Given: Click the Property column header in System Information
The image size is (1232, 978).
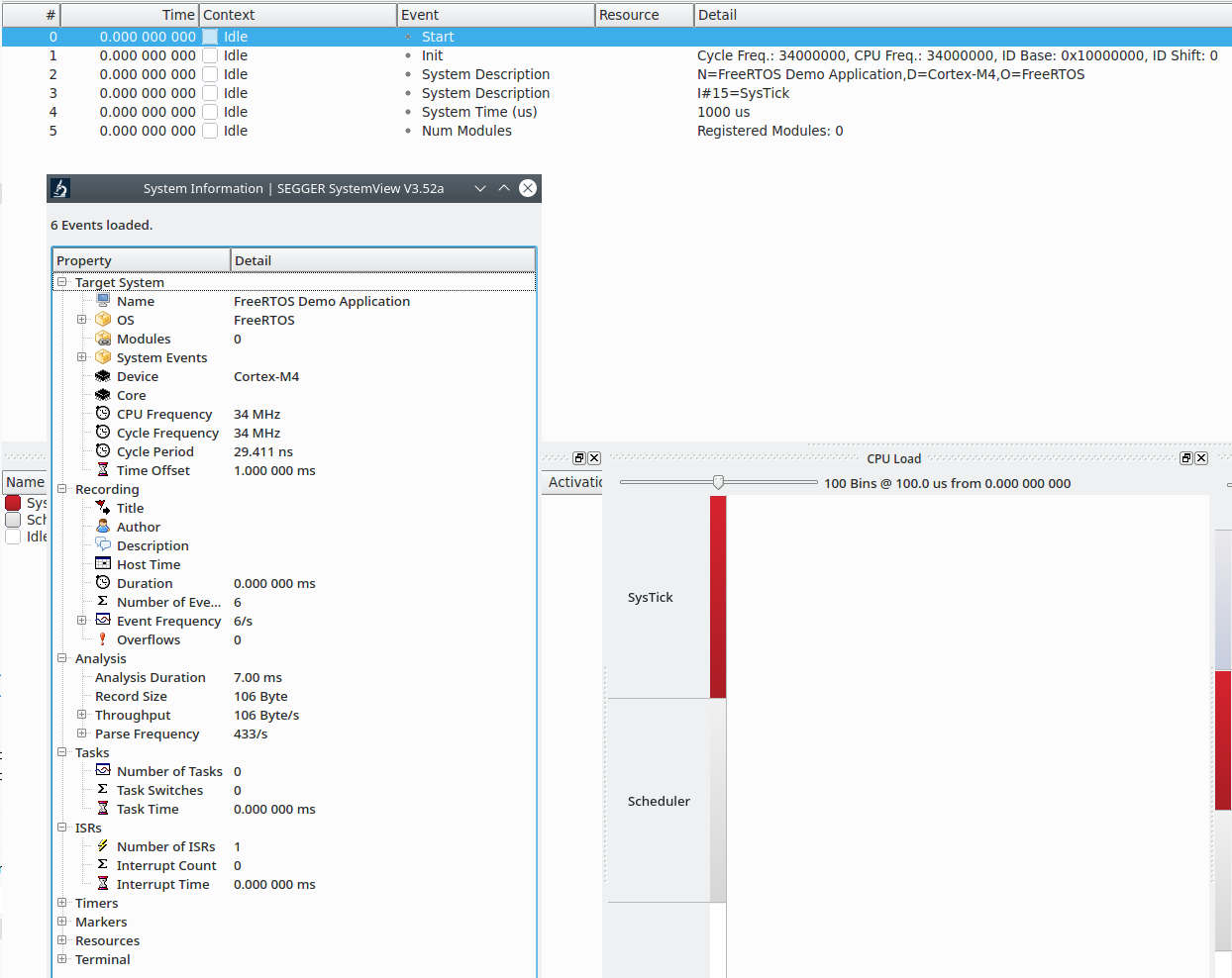Looking at the screenshot, I should tap(142, 260).
